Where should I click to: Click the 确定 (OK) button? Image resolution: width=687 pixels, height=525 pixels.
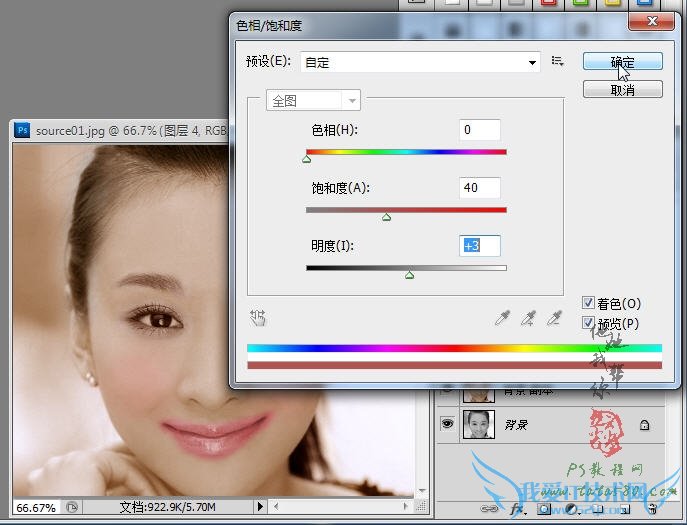pos(622,61)
